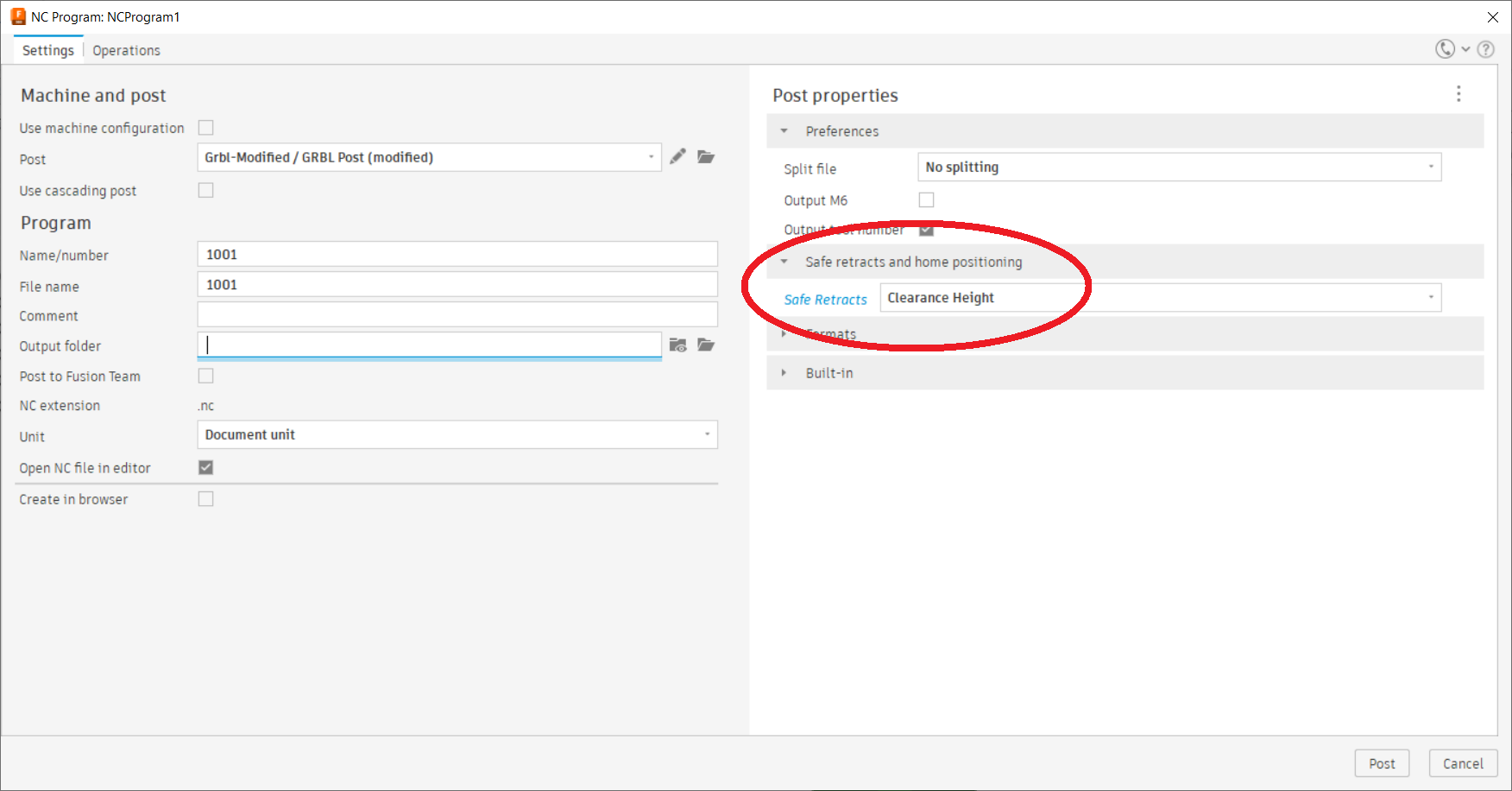
Task: Toggle Output tool number checkbox
Action: click(x=926, y=230)
